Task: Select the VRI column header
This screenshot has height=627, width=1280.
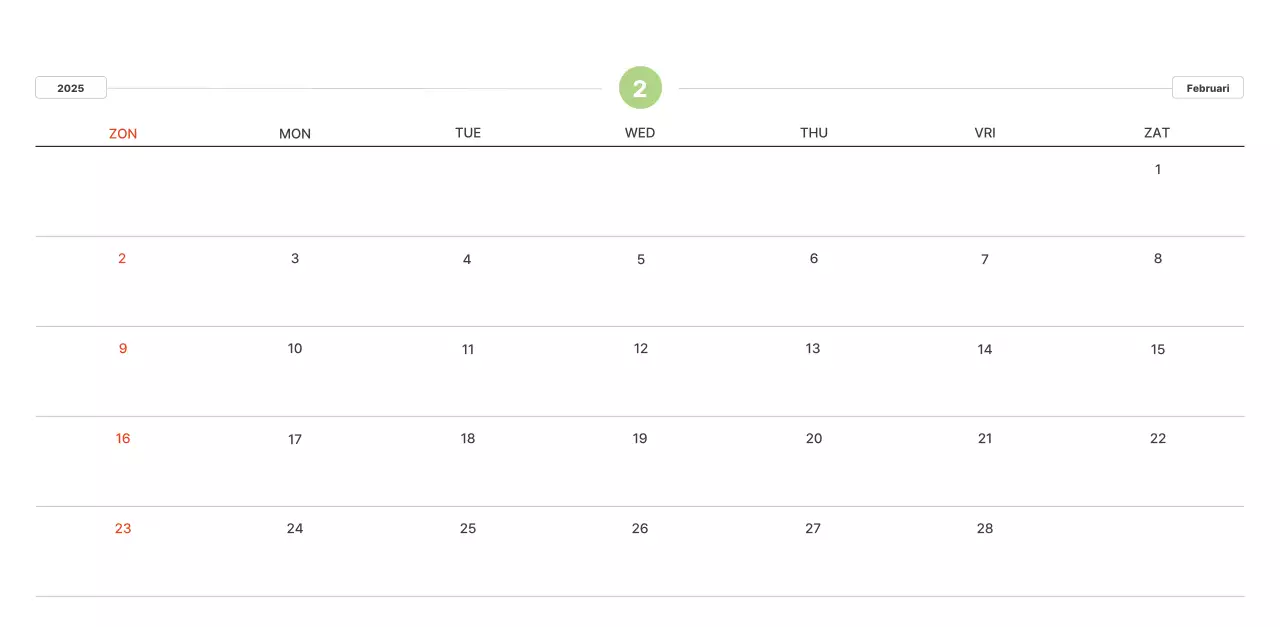Action: click(x=985, y=133)
